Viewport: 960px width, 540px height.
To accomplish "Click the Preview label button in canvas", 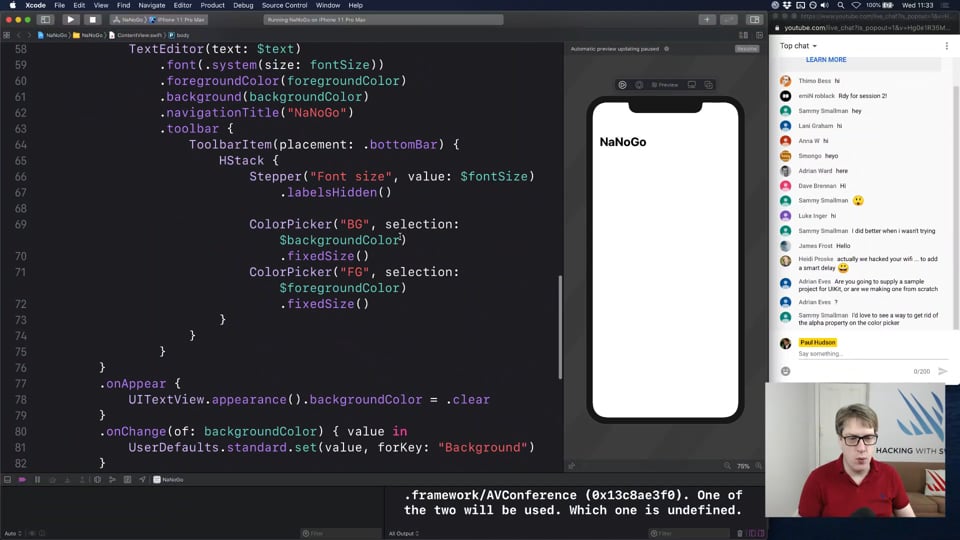I will (x=665, y=85).
